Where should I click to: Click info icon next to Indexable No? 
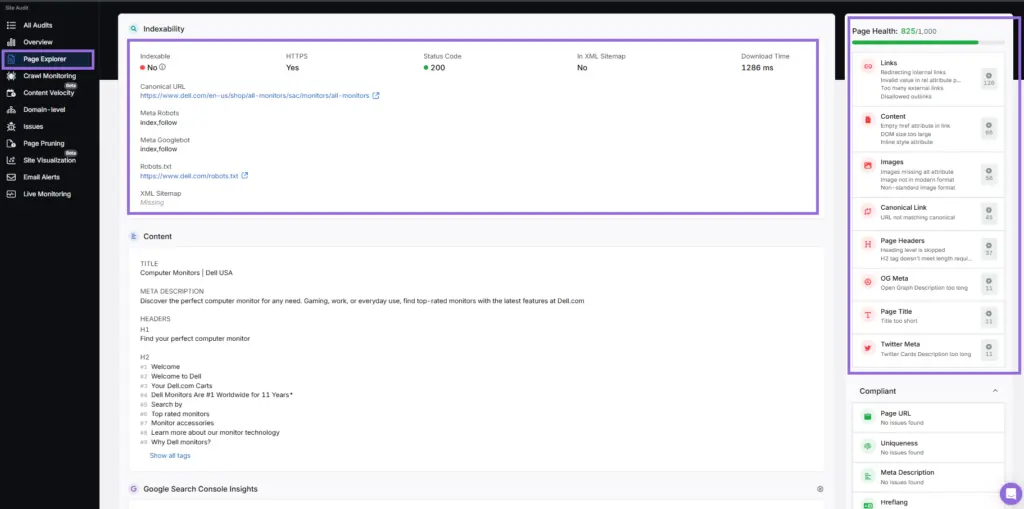click(x=163, y=67)
